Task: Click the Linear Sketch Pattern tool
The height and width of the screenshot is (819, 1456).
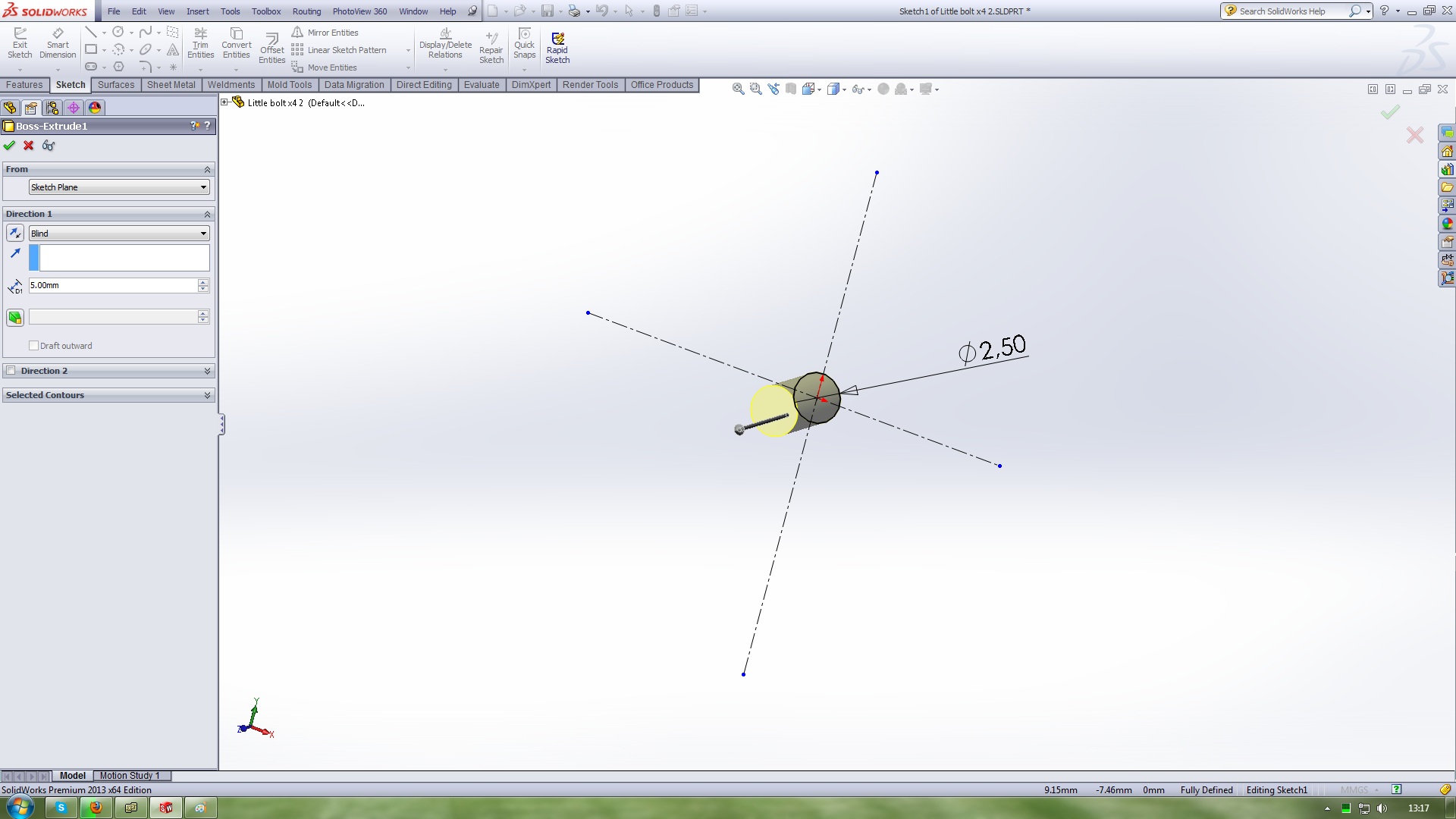Action: click(x=339, y=50)
